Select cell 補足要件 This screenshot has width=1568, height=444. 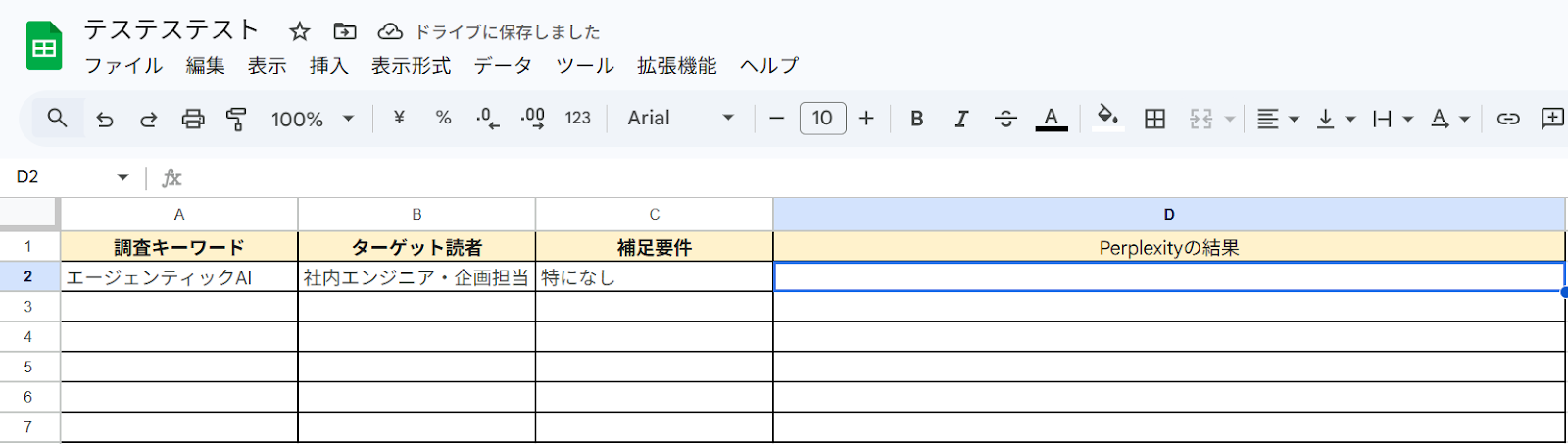tap(655, 247)
